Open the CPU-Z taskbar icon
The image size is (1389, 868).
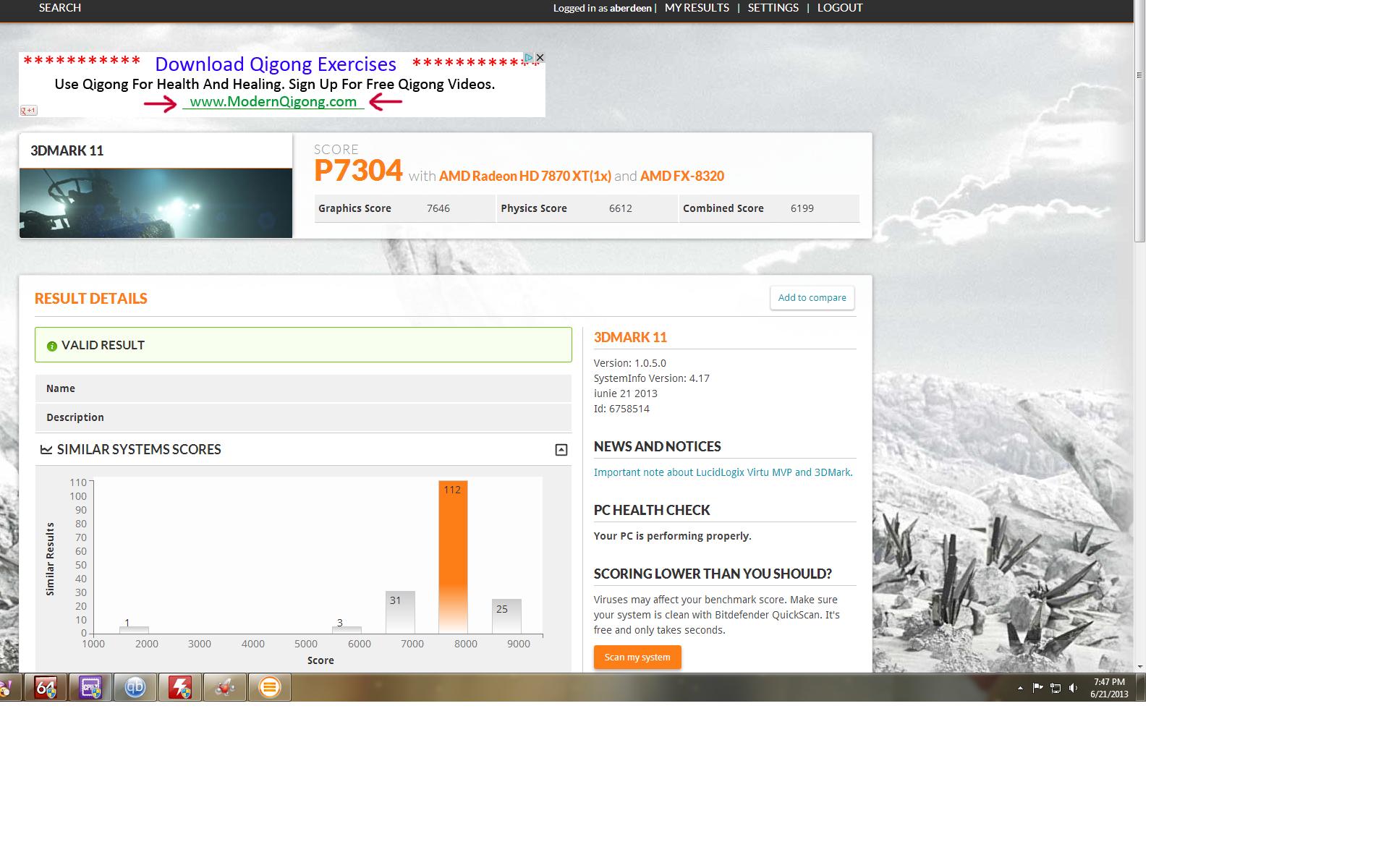(x=90, y=687)
